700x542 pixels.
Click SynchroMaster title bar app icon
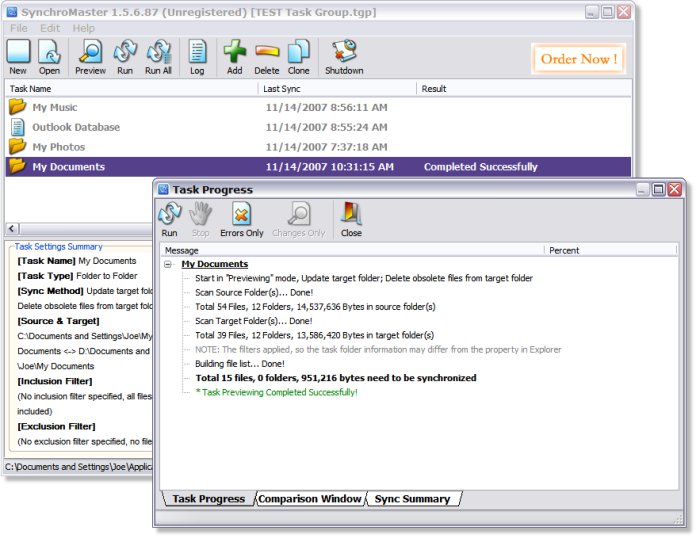[12, 12]
